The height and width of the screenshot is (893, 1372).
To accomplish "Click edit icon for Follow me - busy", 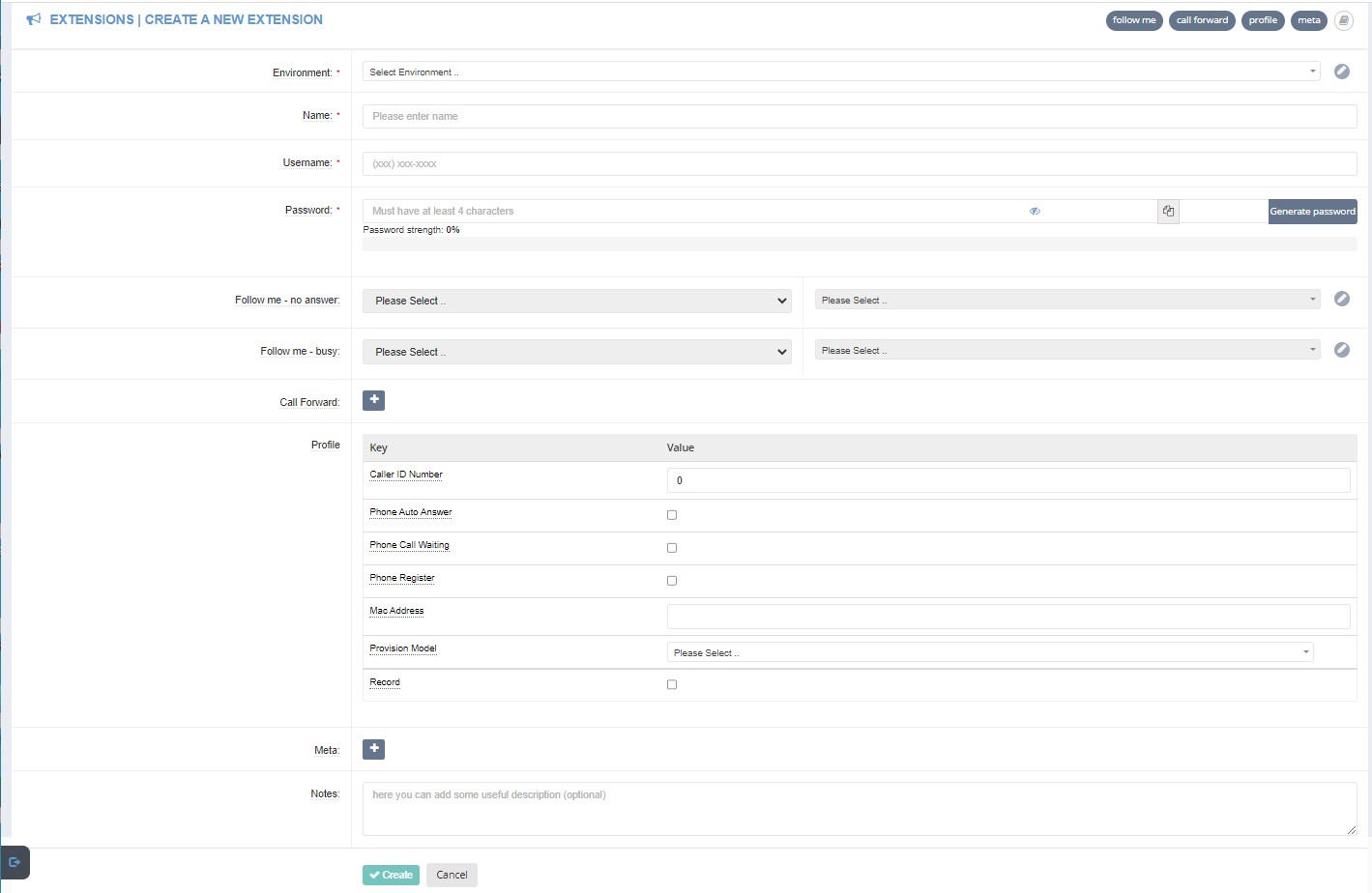I will click(1342, 350).
